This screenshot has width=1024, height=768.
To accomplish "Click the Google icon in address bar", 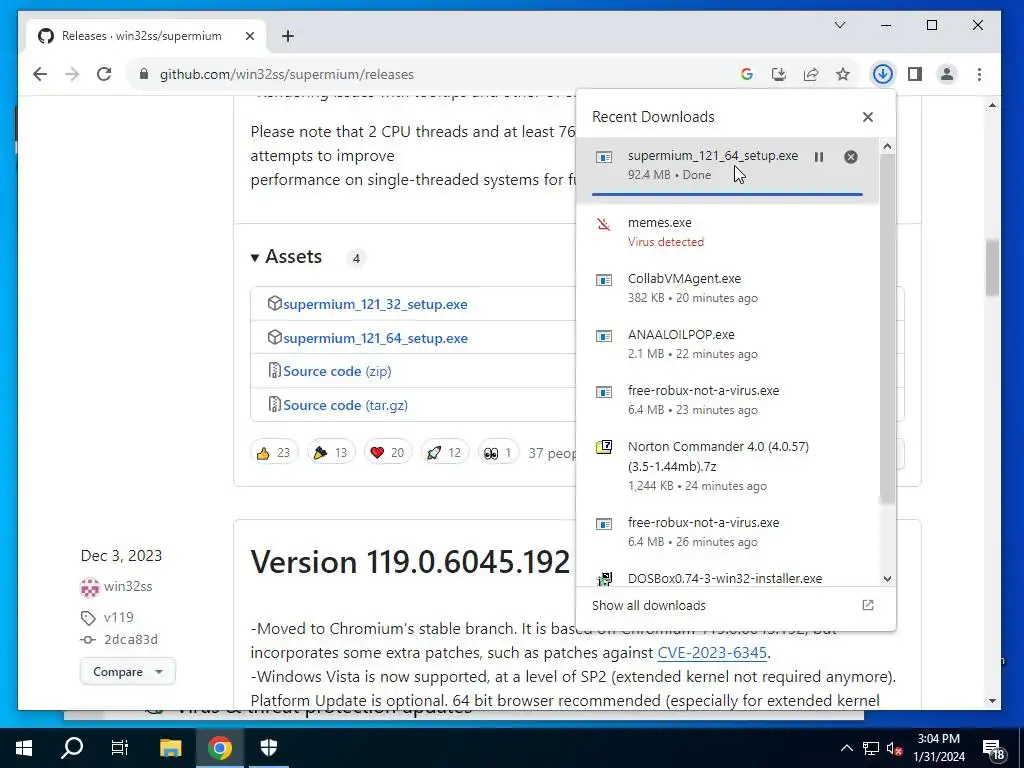I will [747, 74].
